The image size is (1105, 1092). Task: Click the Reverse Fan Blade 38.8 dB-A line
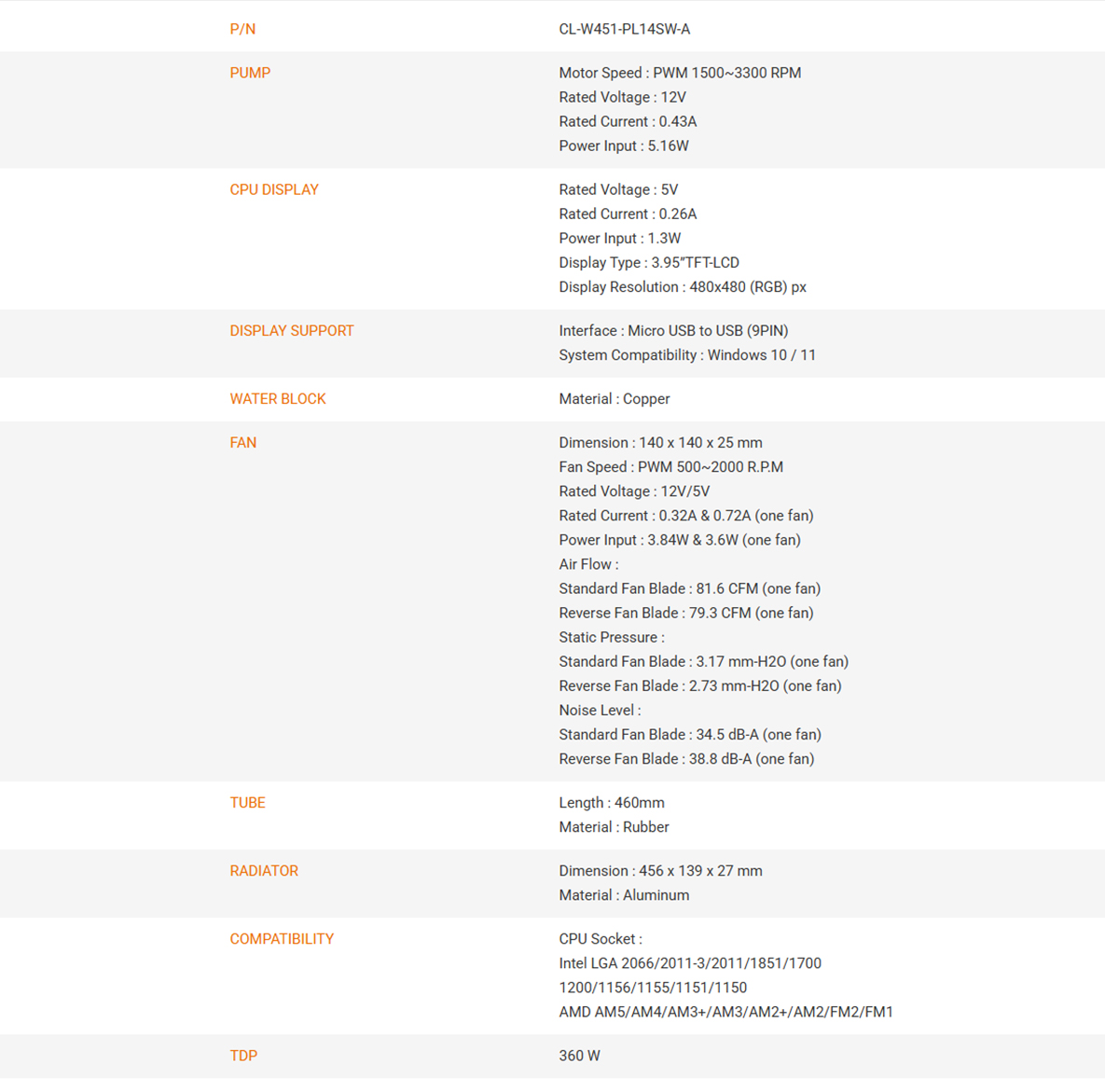(685, 759)
